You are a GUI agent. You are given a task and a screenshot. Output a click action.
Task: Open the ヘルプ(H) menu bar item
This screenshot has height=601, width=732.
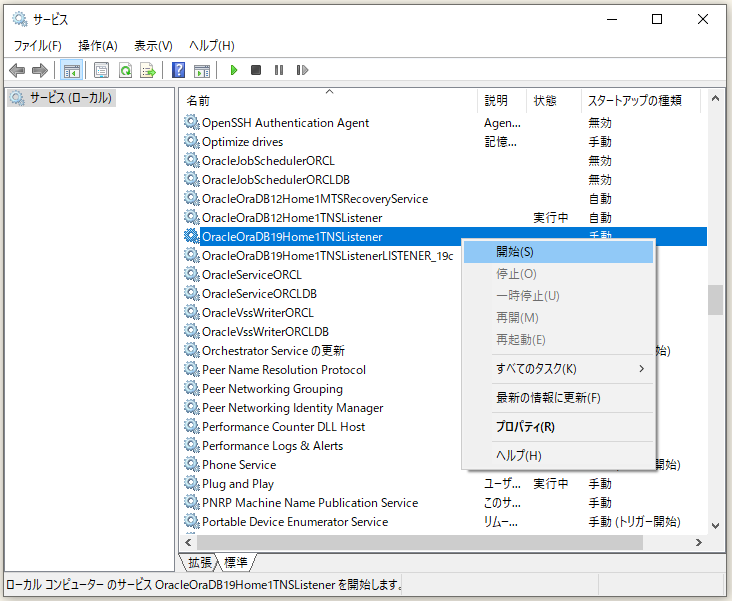pyautogui.click(x=211, y=46)
